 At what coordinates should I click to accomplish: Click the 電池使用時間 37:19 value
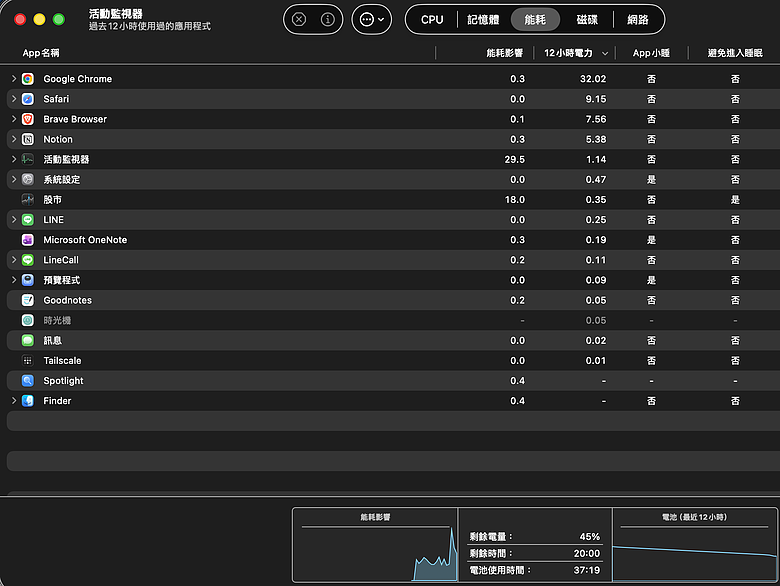(x=586, y=570)
